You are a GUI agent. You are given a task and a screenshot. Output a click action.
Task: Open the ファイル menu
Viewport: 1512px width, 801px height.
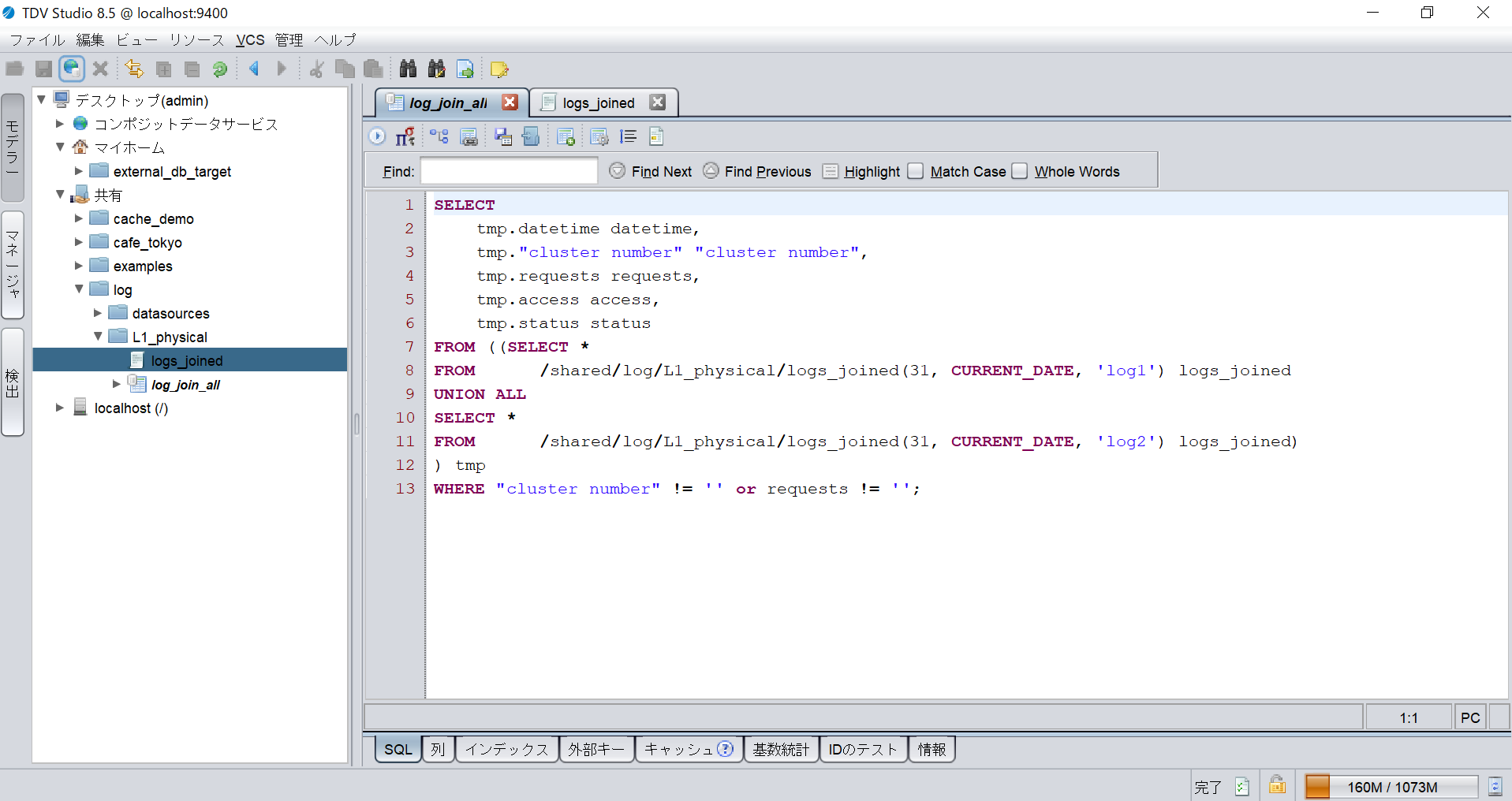[x=37, y=39]
